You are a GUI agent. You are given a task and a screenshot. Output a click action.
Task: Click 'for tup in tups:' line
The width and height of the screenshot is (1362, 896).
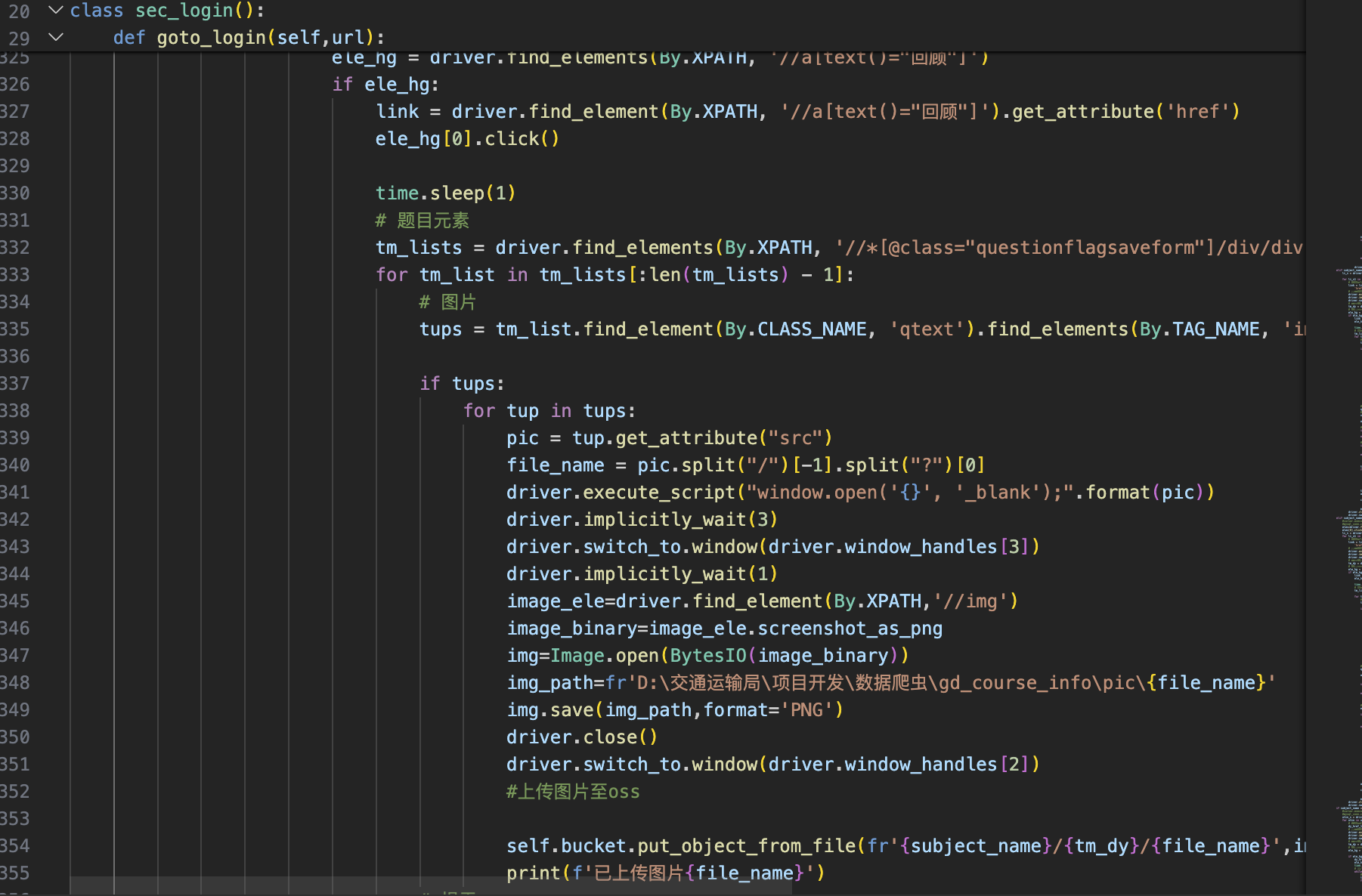549,411
